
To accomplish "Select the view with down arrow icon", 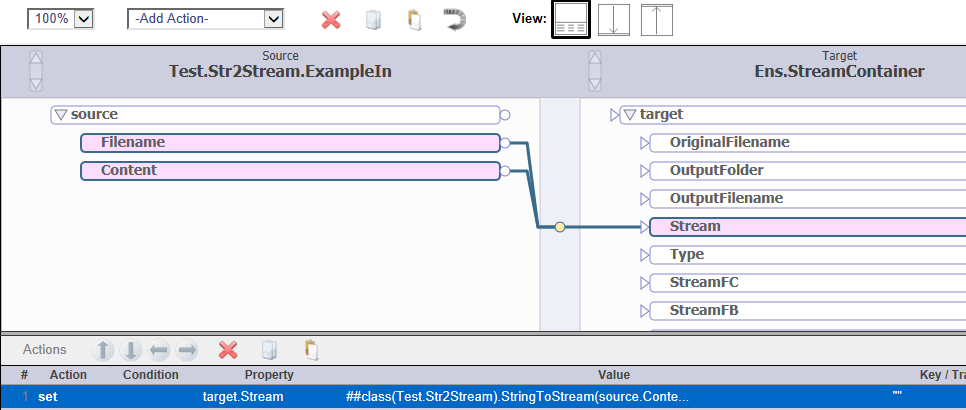I will (614, 20).
